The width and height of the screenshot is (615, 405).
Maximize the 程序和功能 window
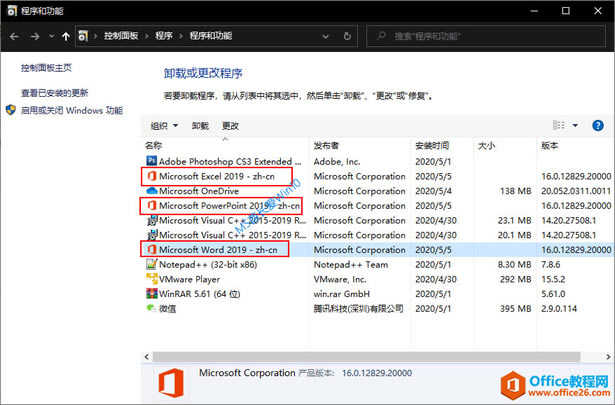click(566, 11)
